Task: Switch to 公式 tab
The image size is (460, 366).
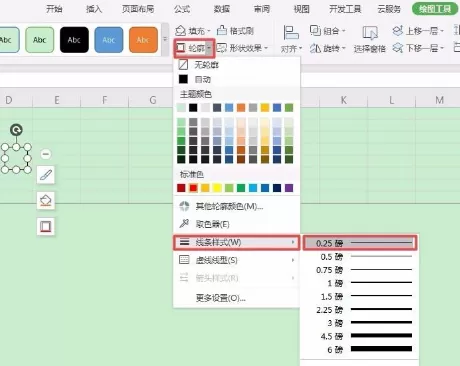Action: coord(182,9)
